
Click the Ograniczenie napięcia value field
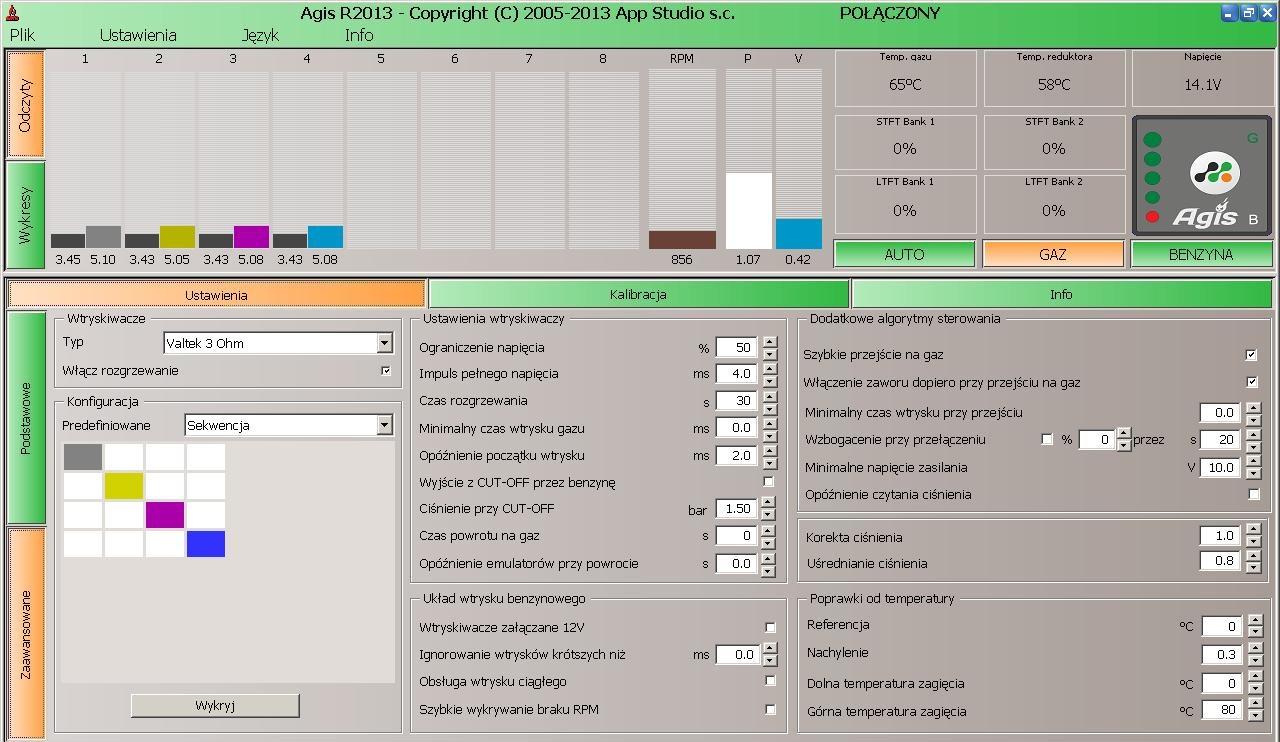(737, 347)
